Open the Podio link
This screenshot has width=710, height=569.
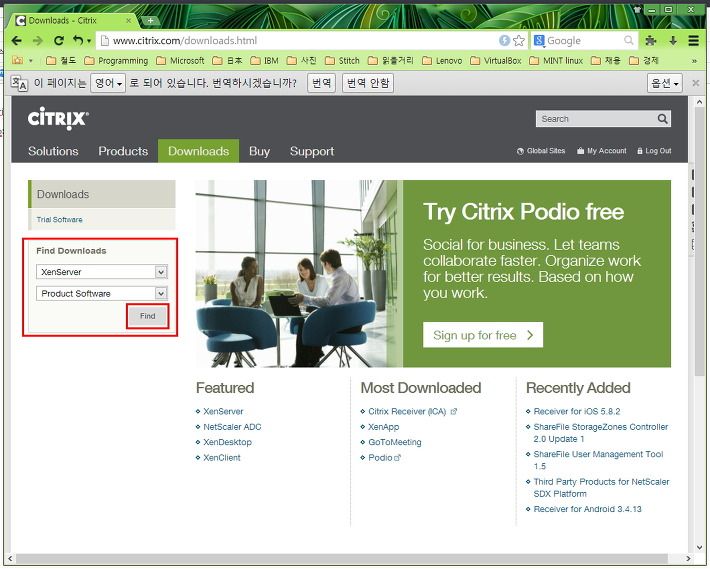(380, 458)
